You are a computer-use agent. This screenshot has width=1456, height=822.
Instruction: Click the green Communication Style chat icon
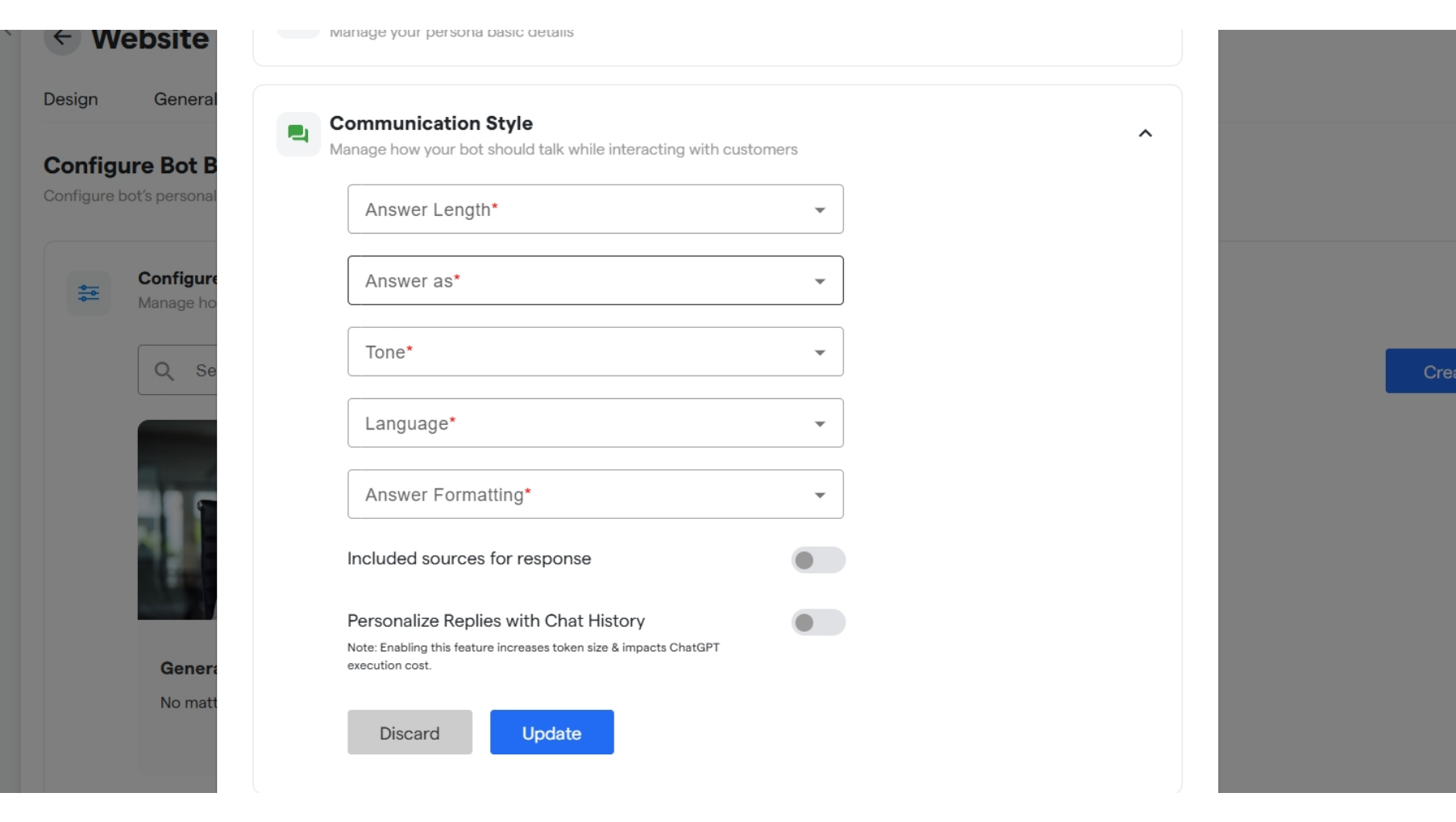click(x=298, y=134)
